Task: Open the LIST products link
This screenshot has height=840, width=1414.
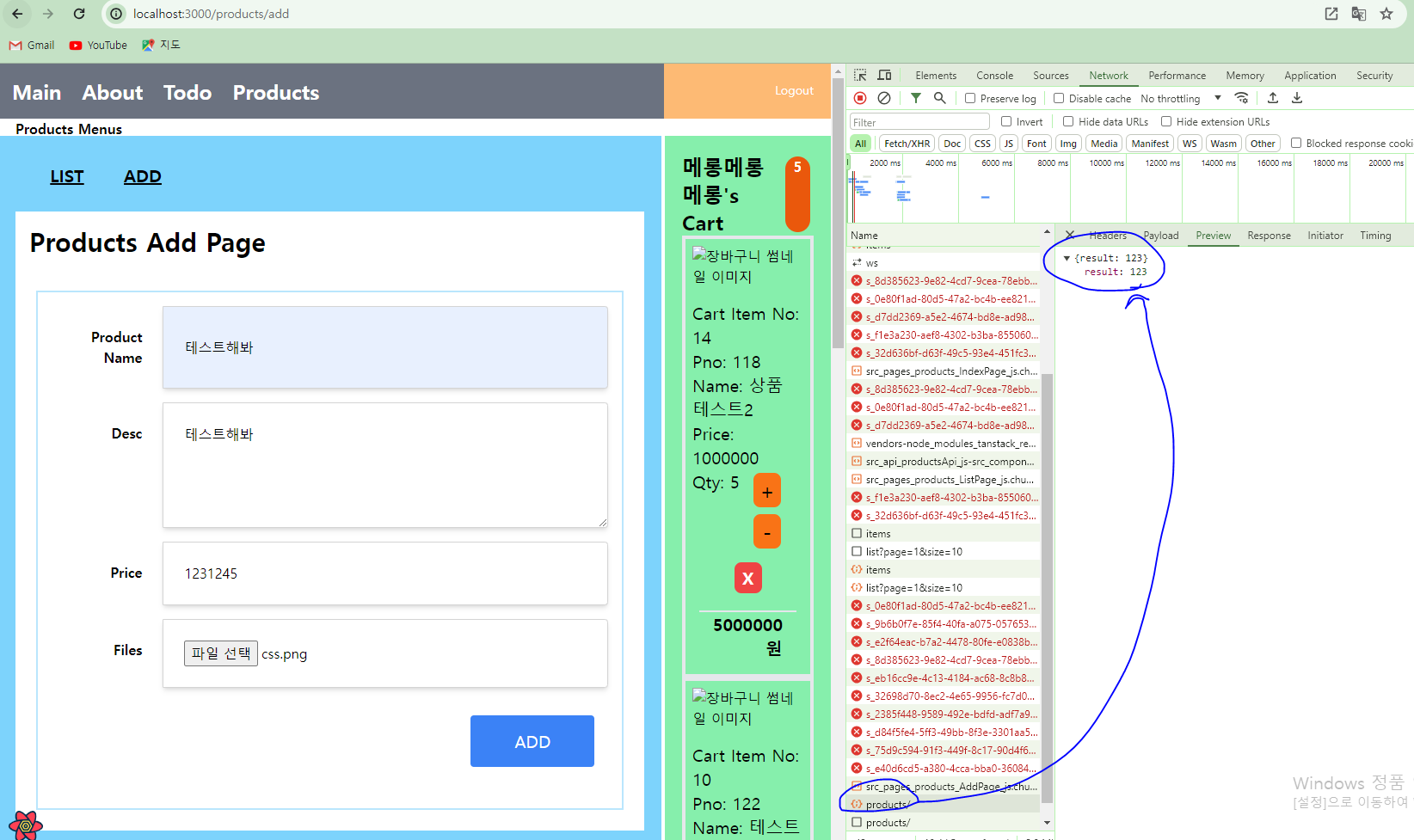Action: click(67, 176)
